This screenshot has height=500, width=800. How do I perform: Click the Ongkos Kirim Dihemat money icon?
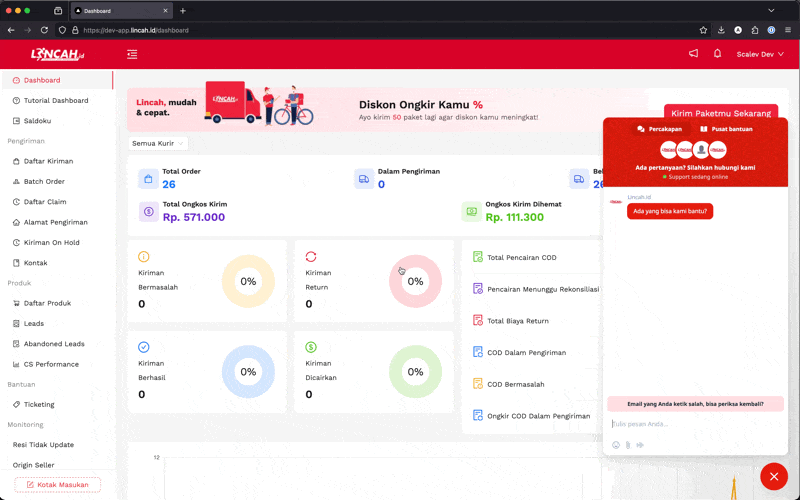[x=471, y=212]
